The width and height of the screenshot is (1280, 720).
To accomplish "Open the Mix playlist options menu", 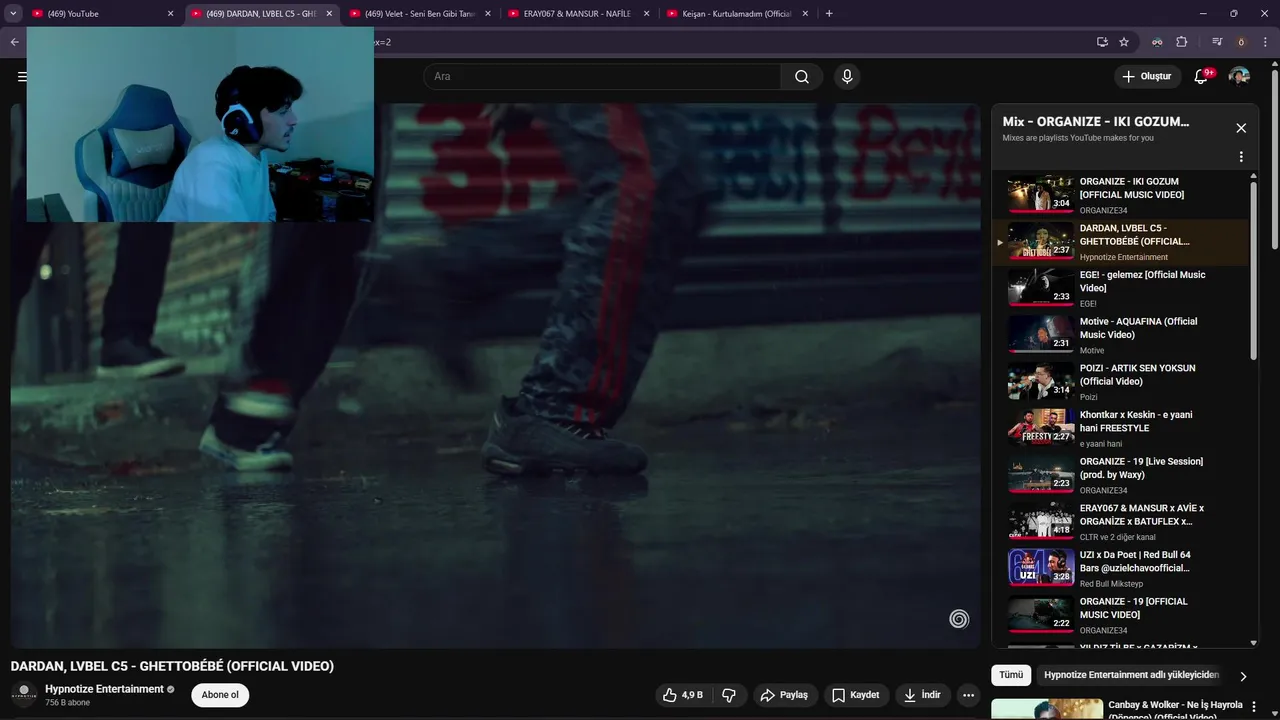I will coord(1241,157).
